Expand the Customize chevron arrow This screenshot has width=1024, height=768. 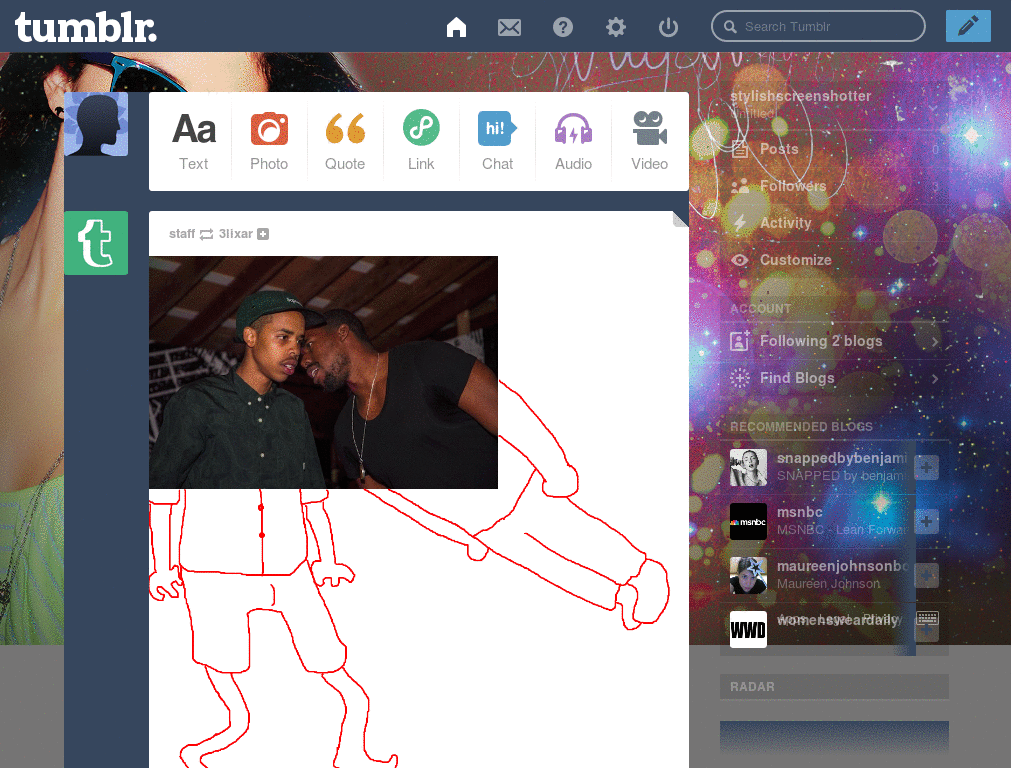(935, 261)
